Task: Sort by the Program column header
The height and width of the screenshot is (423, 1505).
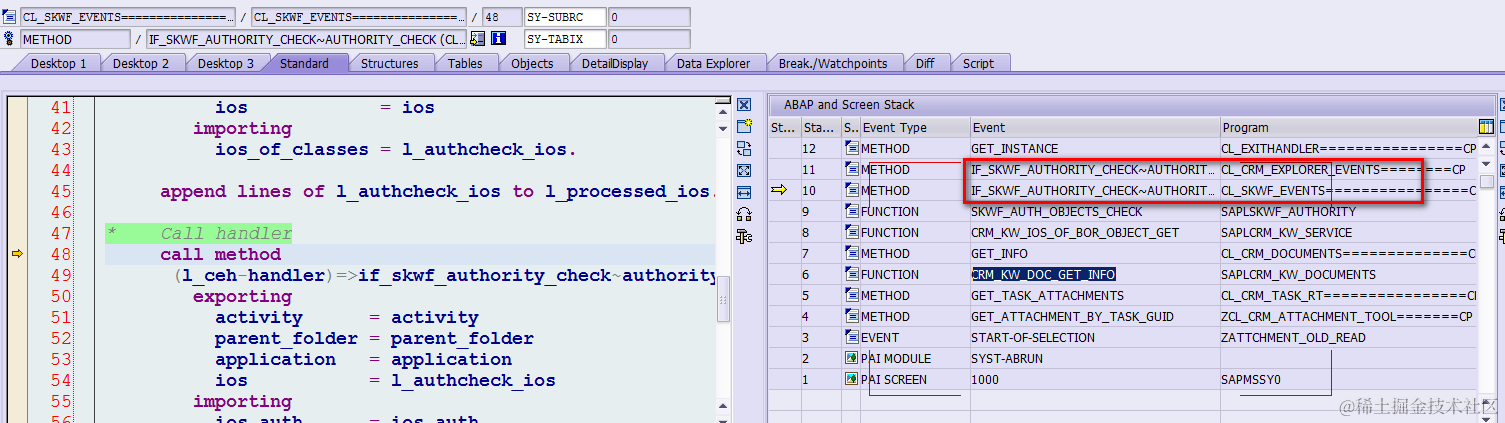Action: point(1348,127)
